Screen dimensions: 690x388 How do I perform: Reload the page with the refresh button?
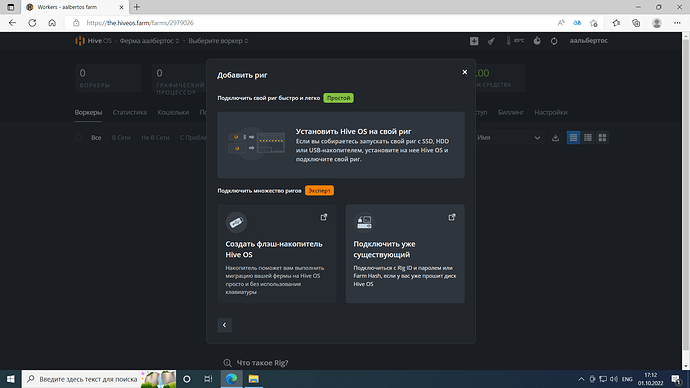32,23
